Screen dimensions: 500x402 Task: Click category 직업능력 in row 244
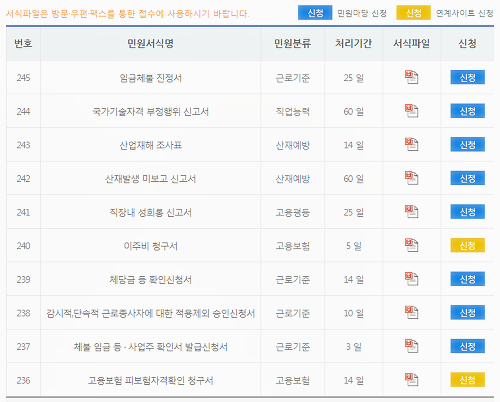[x=293, y=112]
